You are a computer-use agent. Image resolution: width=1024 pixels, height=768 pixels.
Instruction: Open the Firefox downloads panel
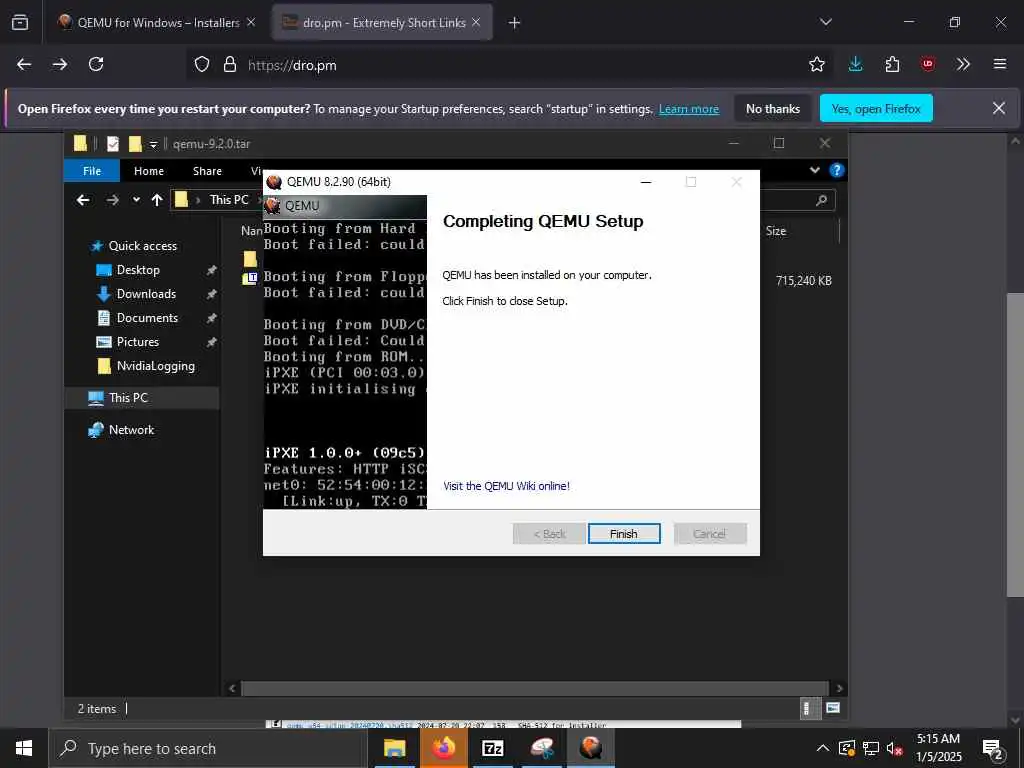click(856, 64)
